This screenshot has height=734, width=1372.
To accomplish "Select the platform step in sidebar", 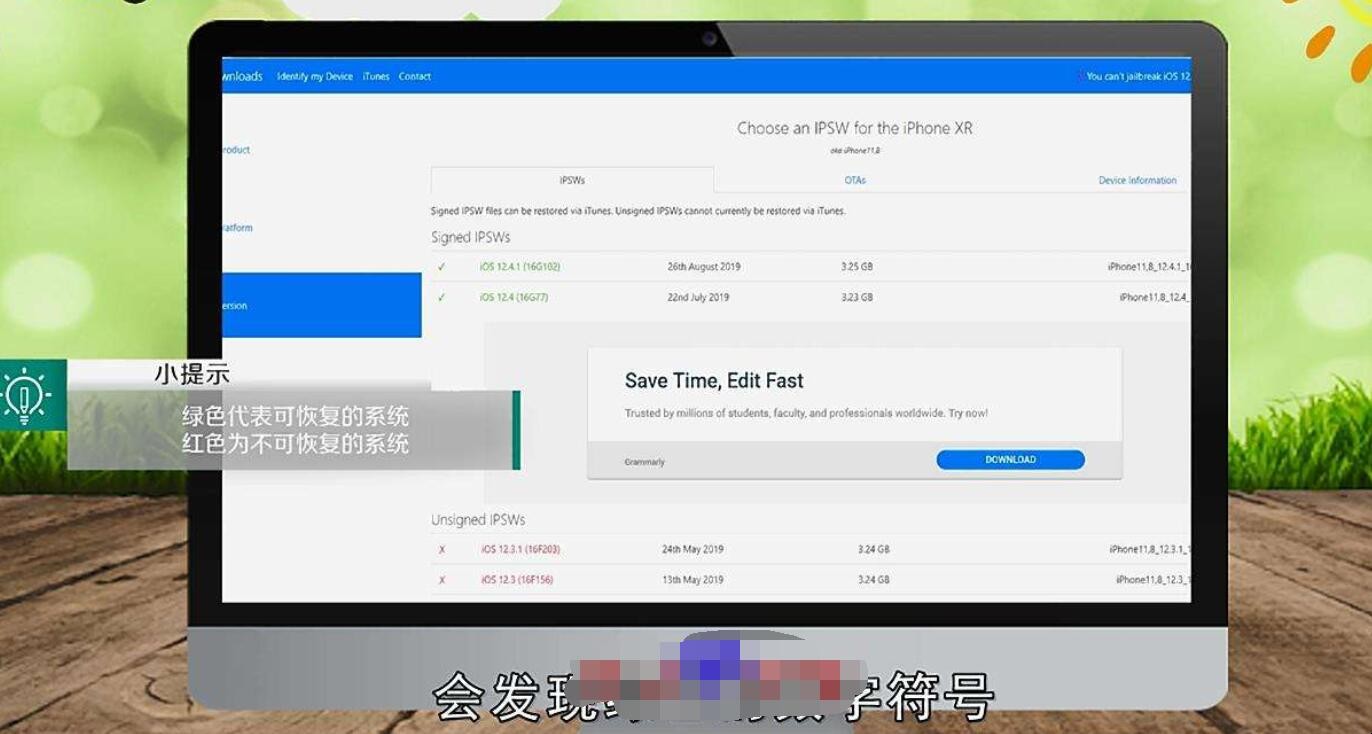I will coord(237,228).
